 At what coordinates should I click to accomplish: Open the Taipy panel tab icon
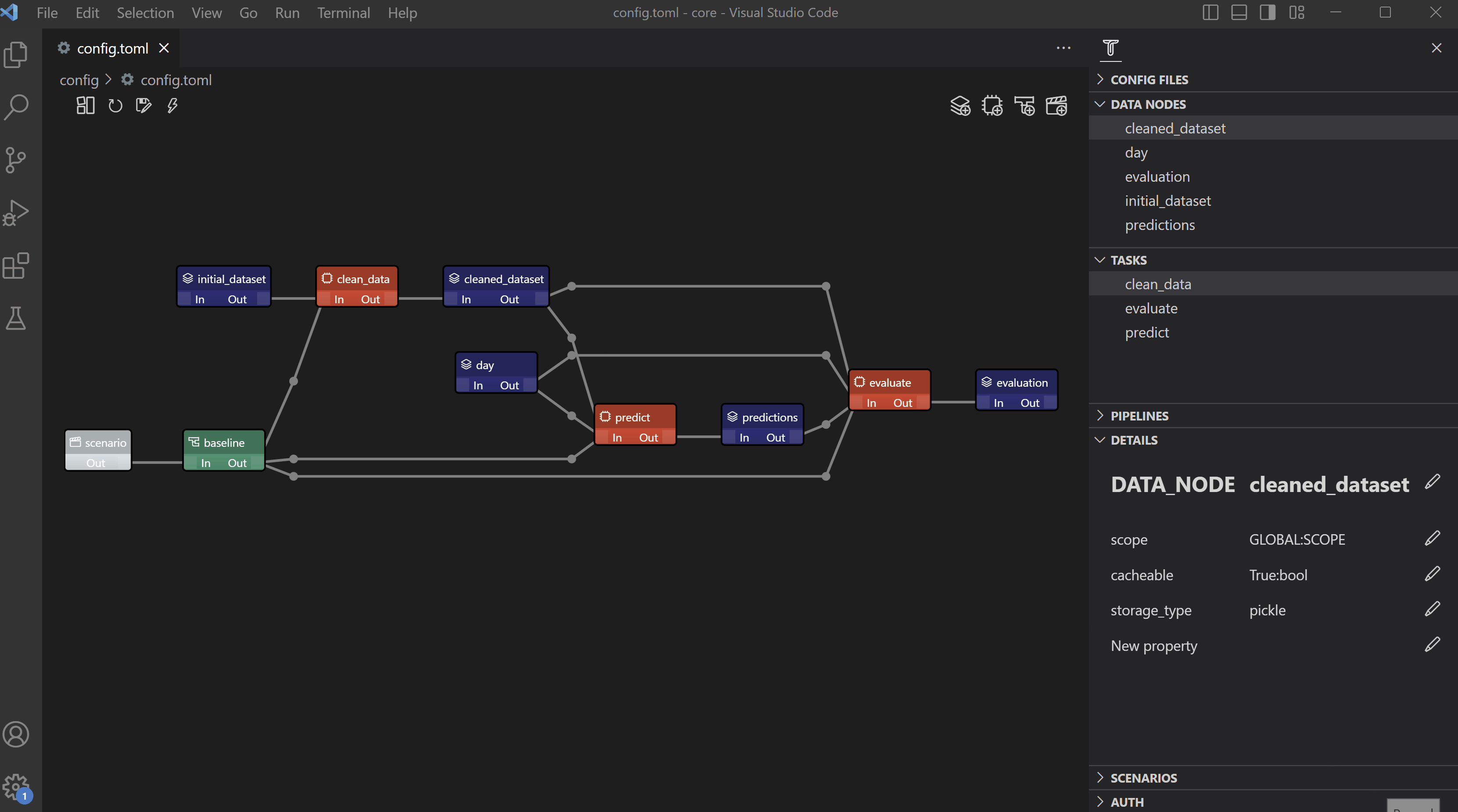[x=1110, y=48]
